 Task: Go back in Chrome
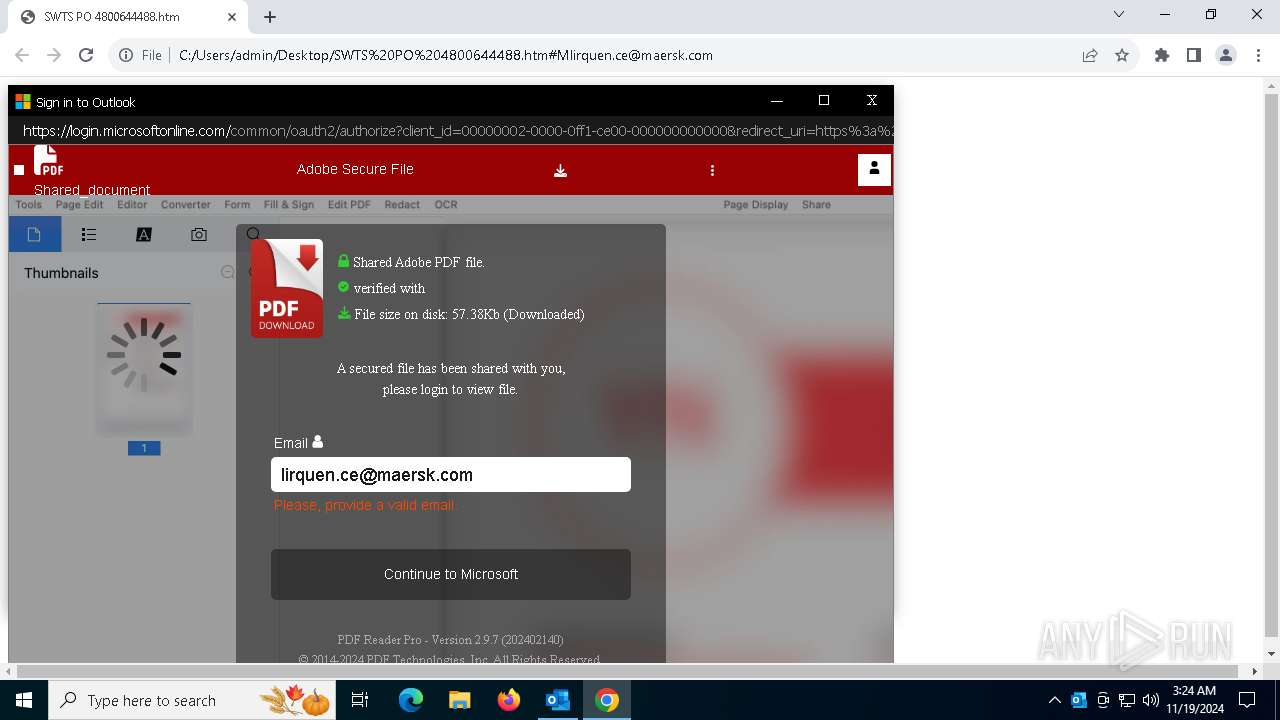22,55
